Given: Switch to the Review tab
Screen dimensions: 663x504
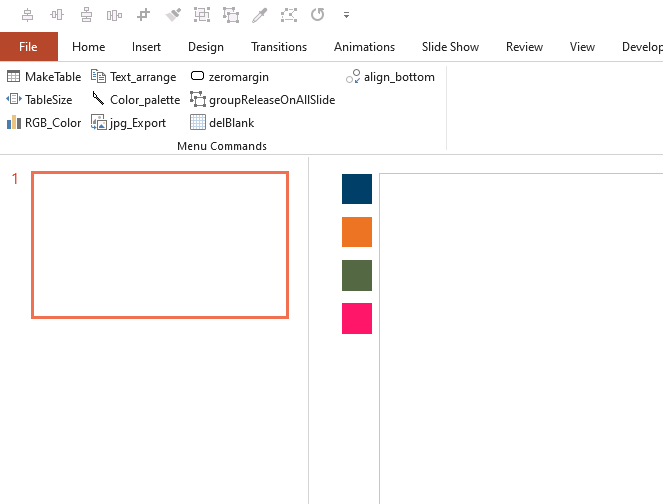Looking at the screenshot, I should point(524,47).
